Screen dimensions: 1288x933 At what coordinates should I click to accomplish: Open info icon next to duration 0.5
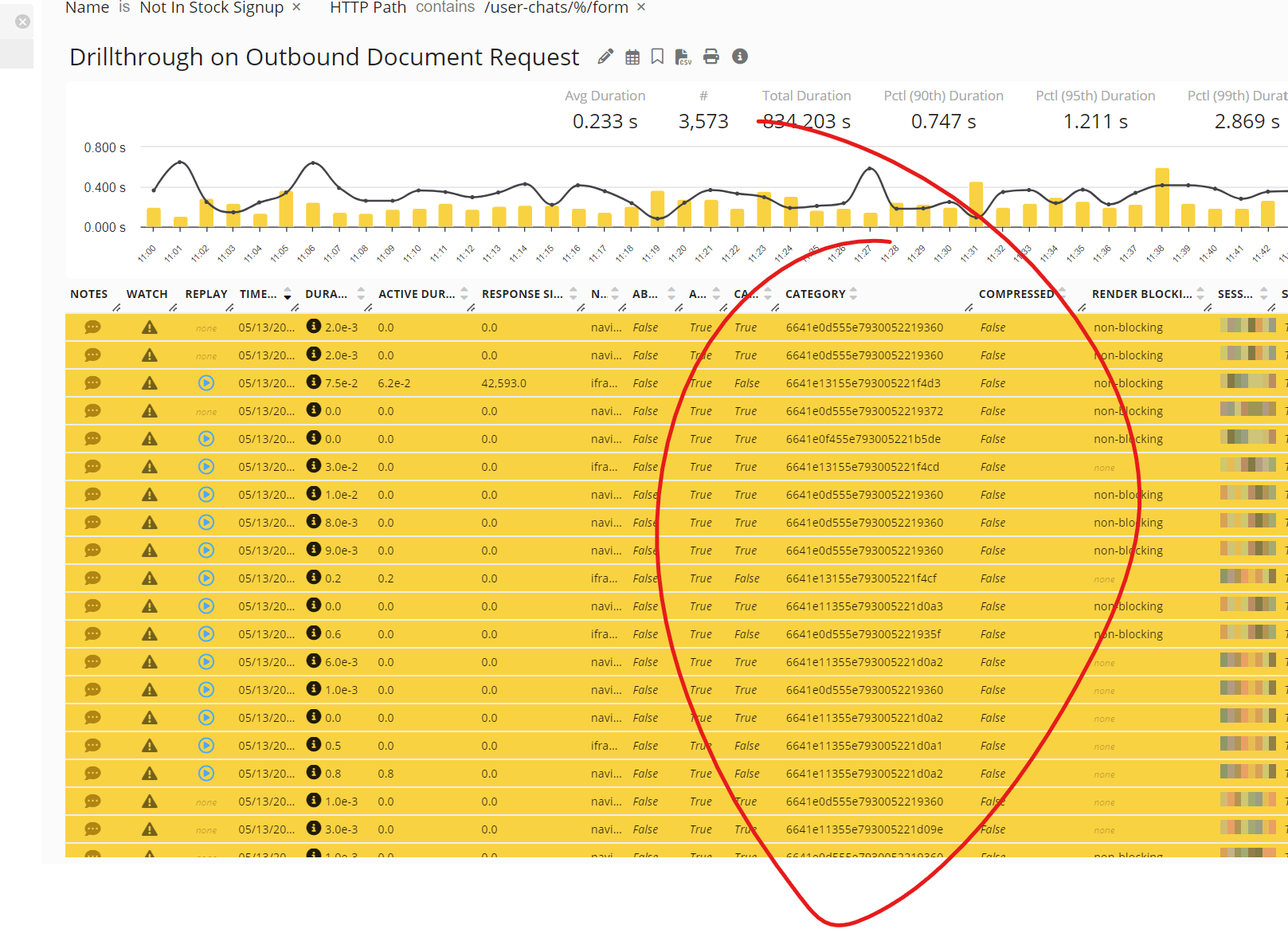point(314,745)
